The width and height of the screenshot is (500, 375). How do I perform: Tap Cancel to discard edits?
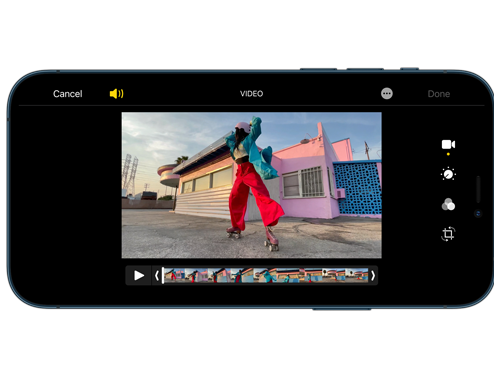68,94
